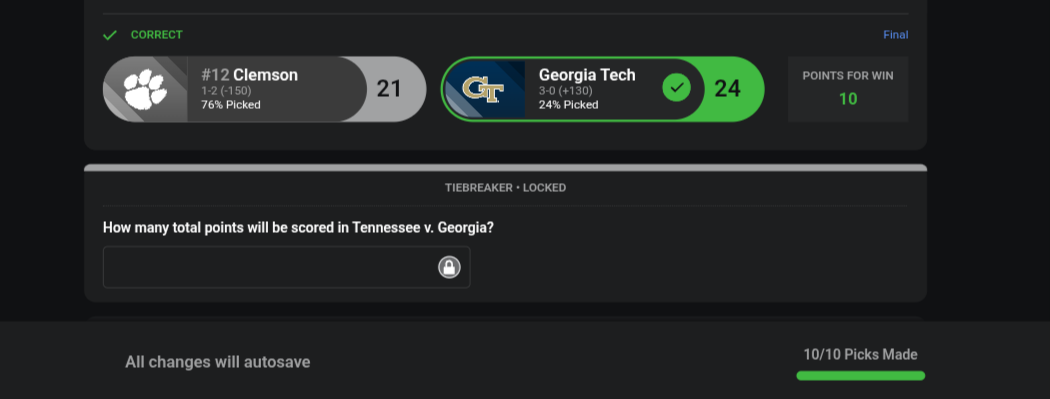Click the Georgia Tech score 24

coord(727,88)
